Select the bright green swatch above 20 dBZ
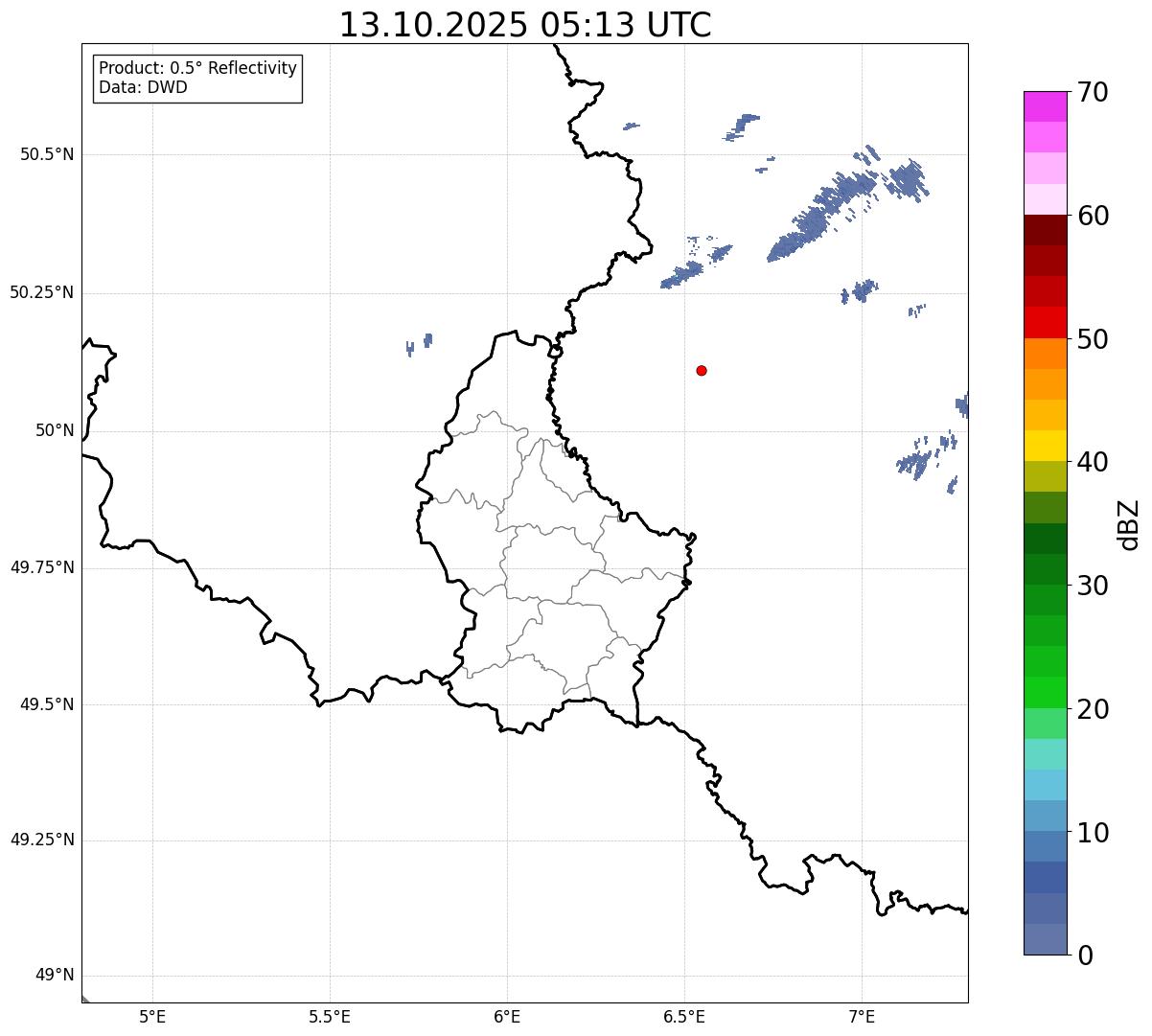This screenshot has width=1152, height=1036. tap(1046, 692)
